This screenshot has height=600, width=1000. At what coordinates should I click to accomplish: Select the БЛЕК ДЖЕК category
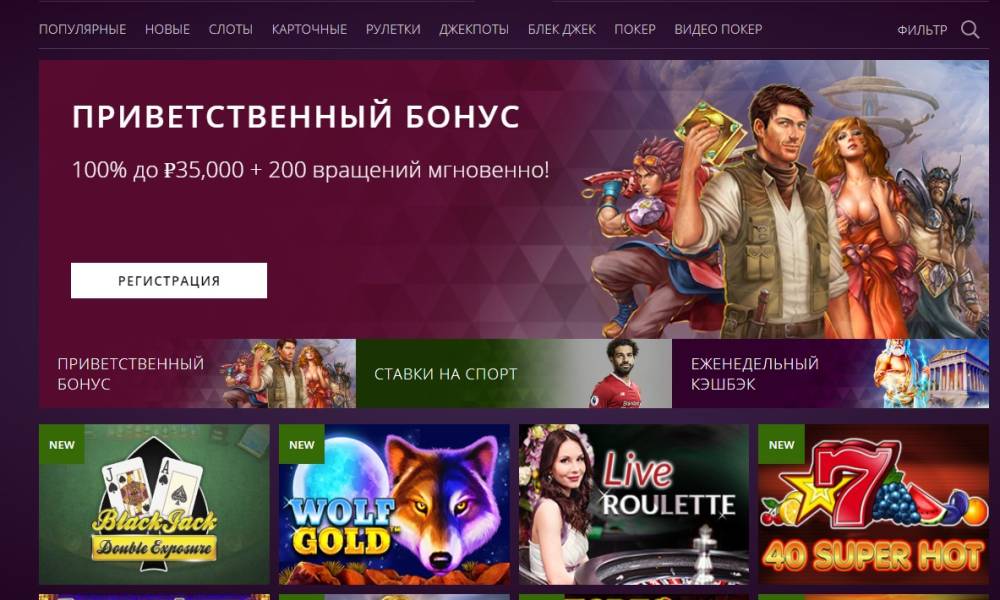pos(562,29)
